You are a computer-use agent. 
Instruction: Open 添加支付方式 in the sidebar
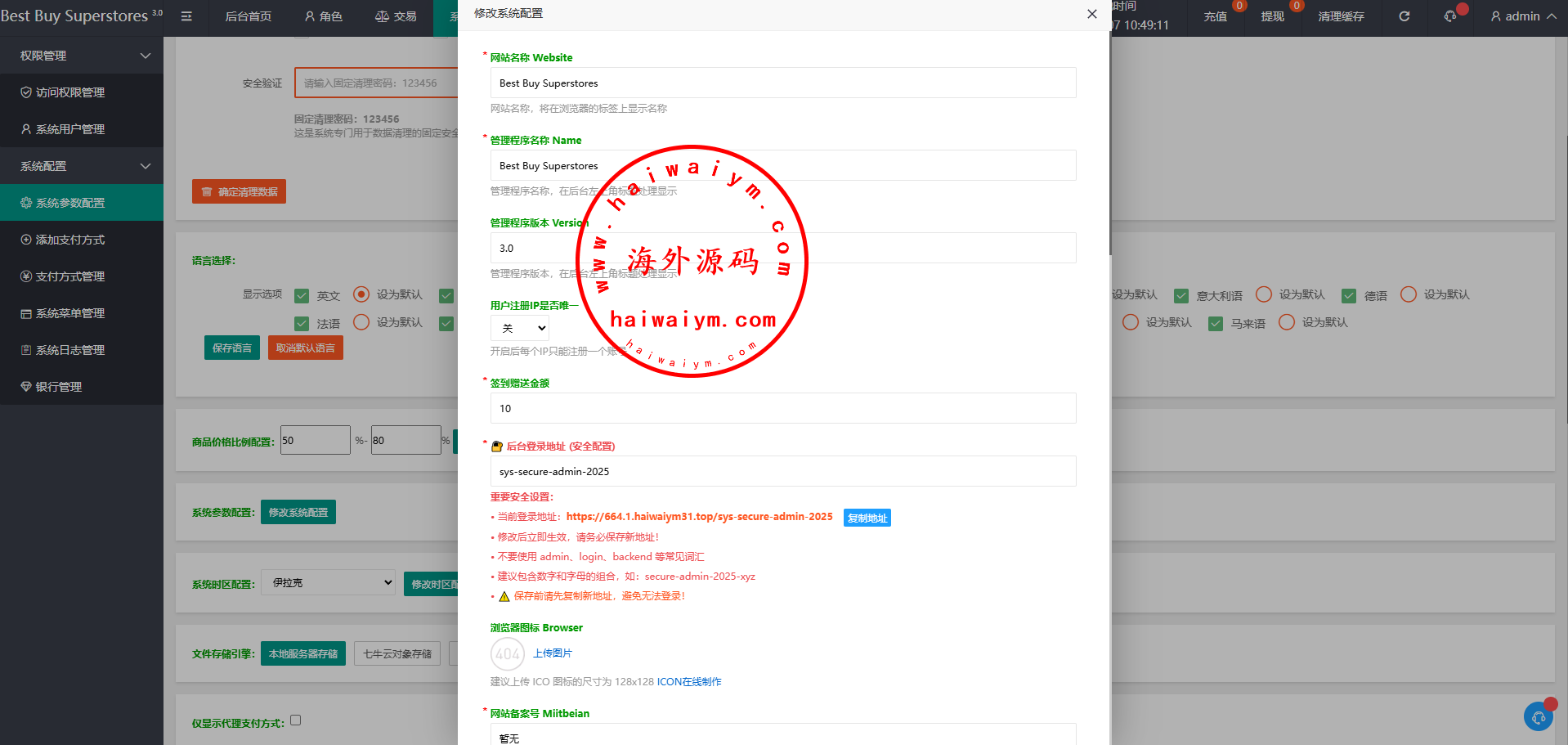pos(69,240)
